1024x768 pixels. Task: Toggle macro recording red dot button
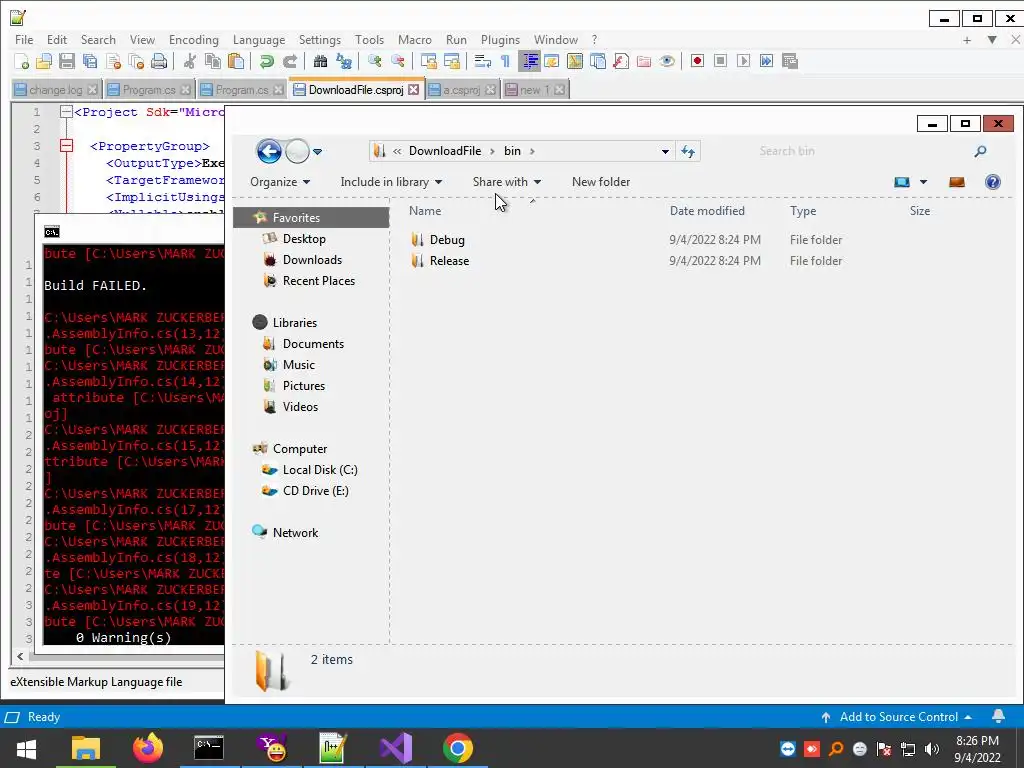coord(697,61)
